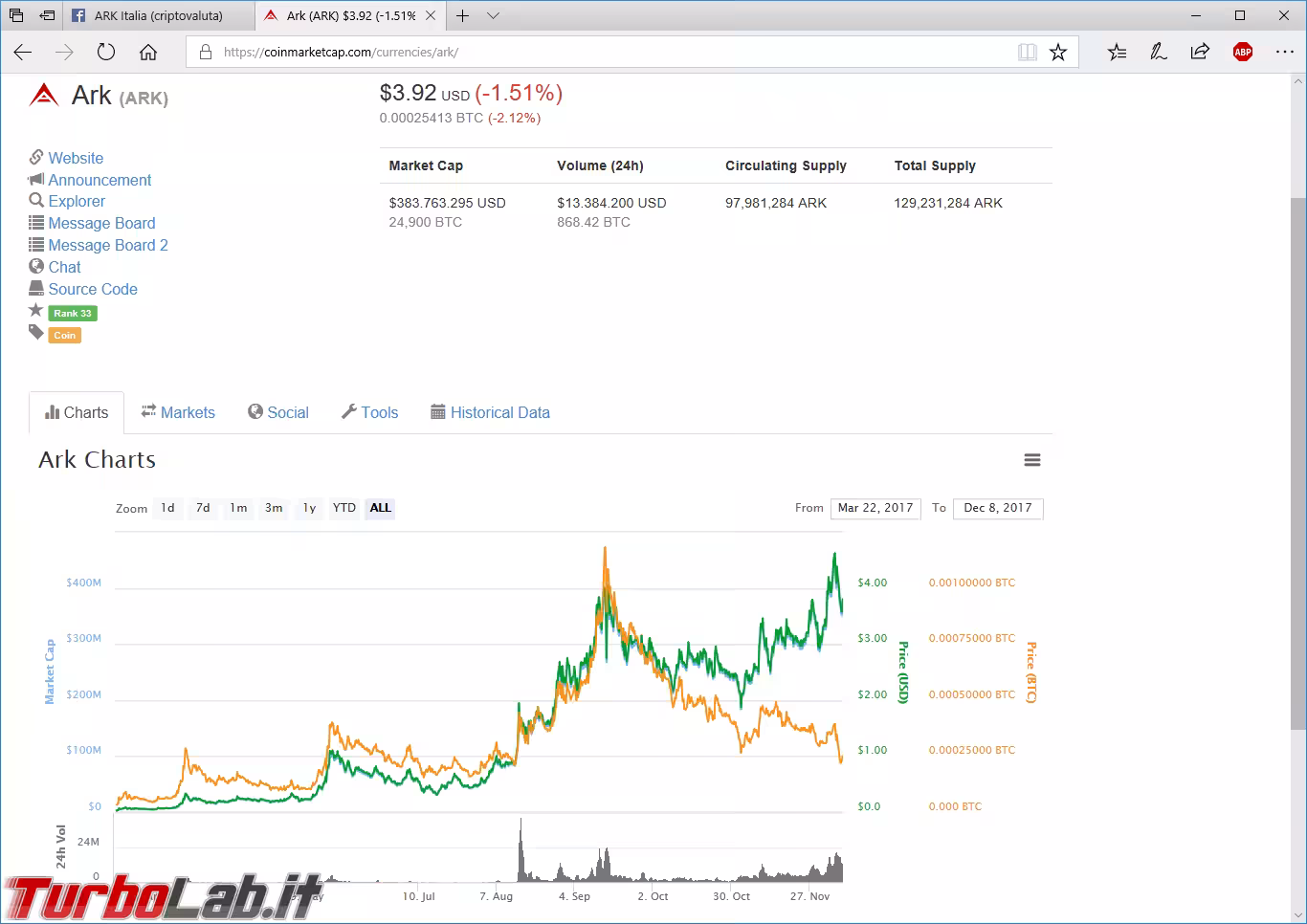Open the Chat link
Viewport: 1307px width, 924px height.
point(64,267)
